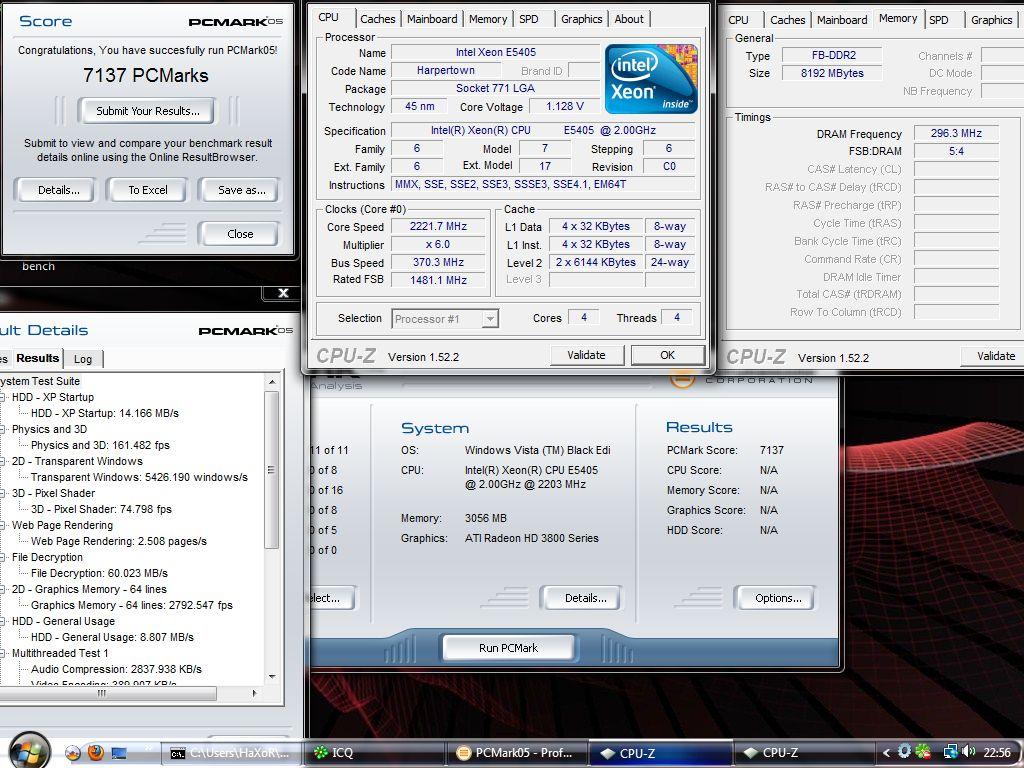Close the bench window with the X button

[x=283, y=293]
